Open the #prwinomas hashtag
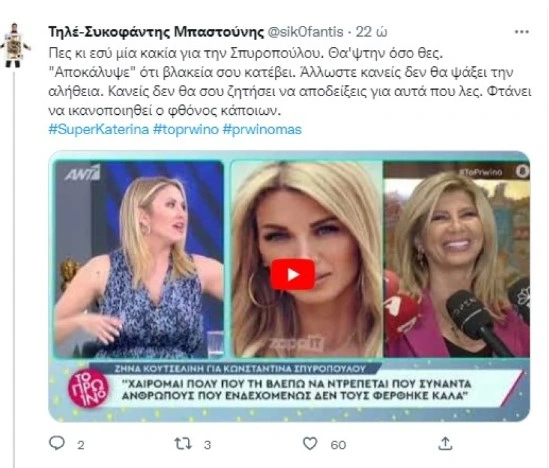Viewport: 549px width, 468px height. click(262, 130)
